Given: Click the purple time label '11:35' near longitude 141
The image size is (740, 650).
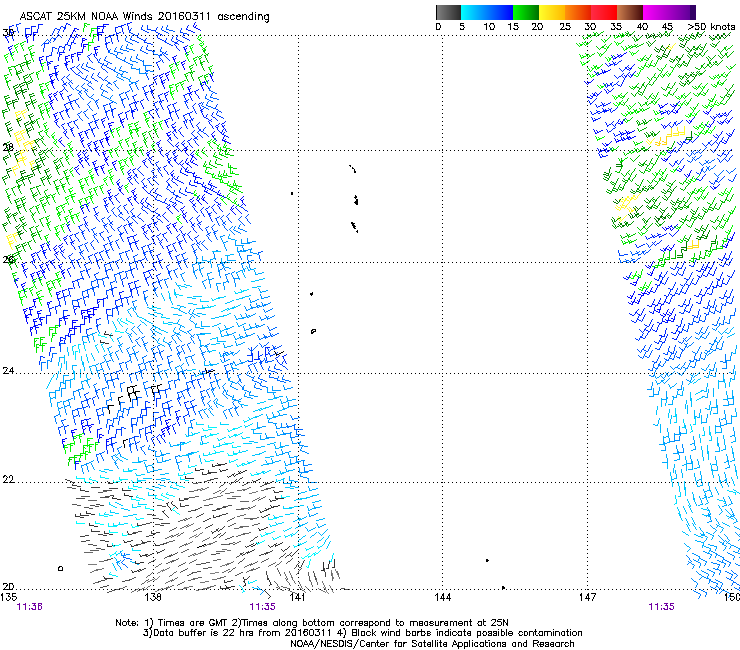Looking at the screenshot, I should [262, 607].
